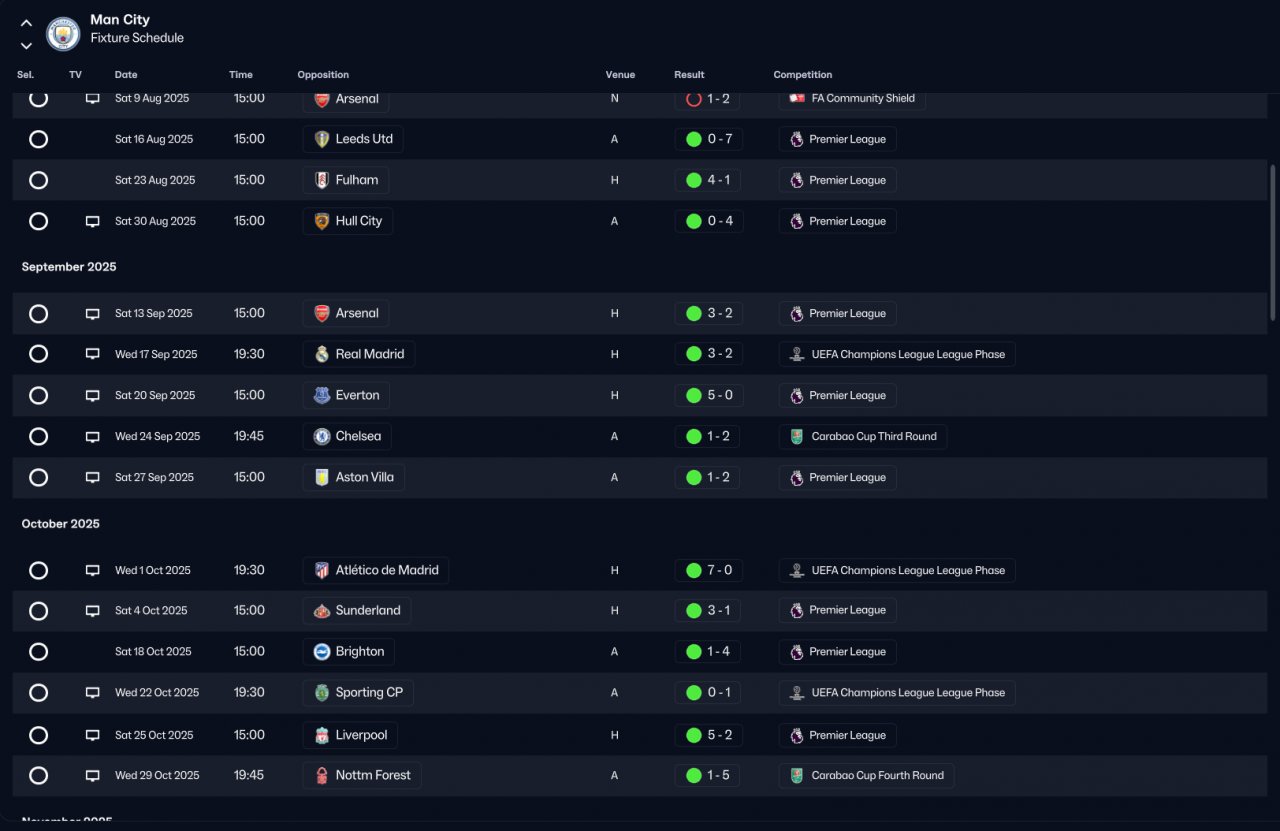Viewport: 1280px width, 831px height.
Task: Click the Man City club badge
Action: (64, 34)
